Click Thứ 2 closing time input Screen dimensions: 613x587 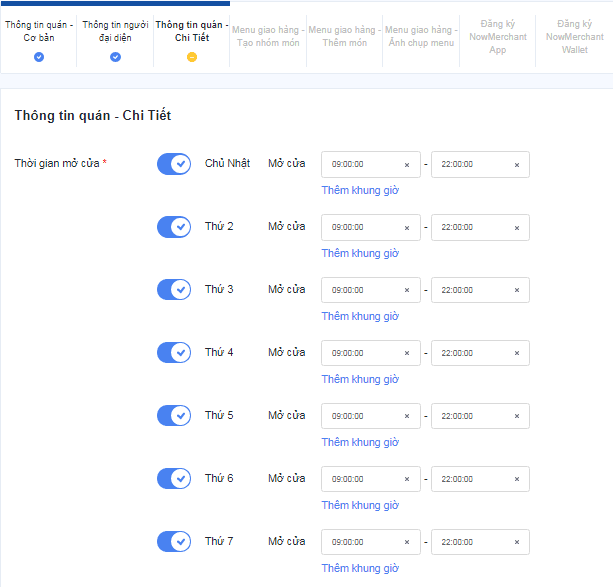[480, 228]
